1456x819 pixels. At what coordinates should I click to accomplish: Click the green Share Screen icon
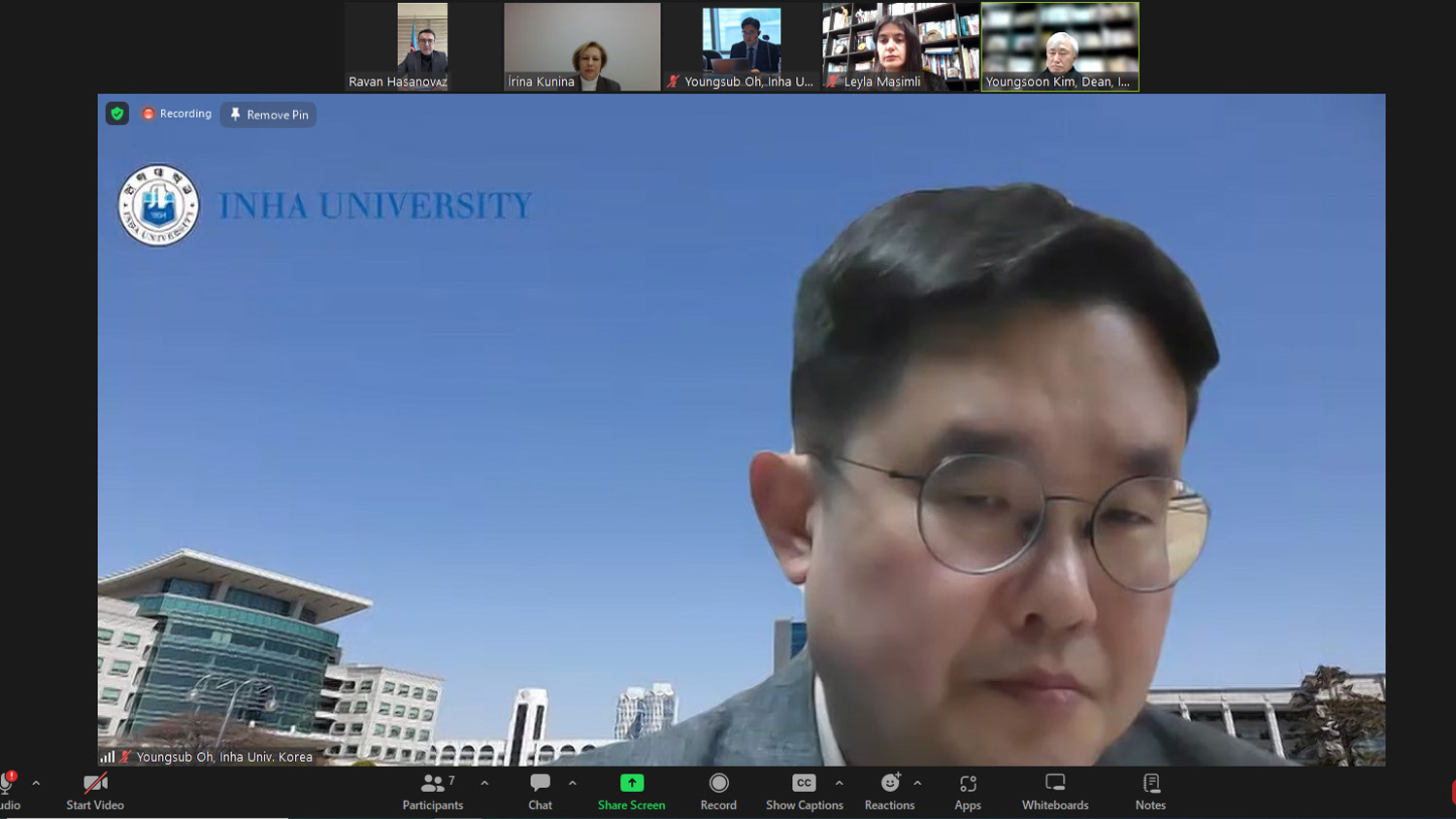click(631, 783)
